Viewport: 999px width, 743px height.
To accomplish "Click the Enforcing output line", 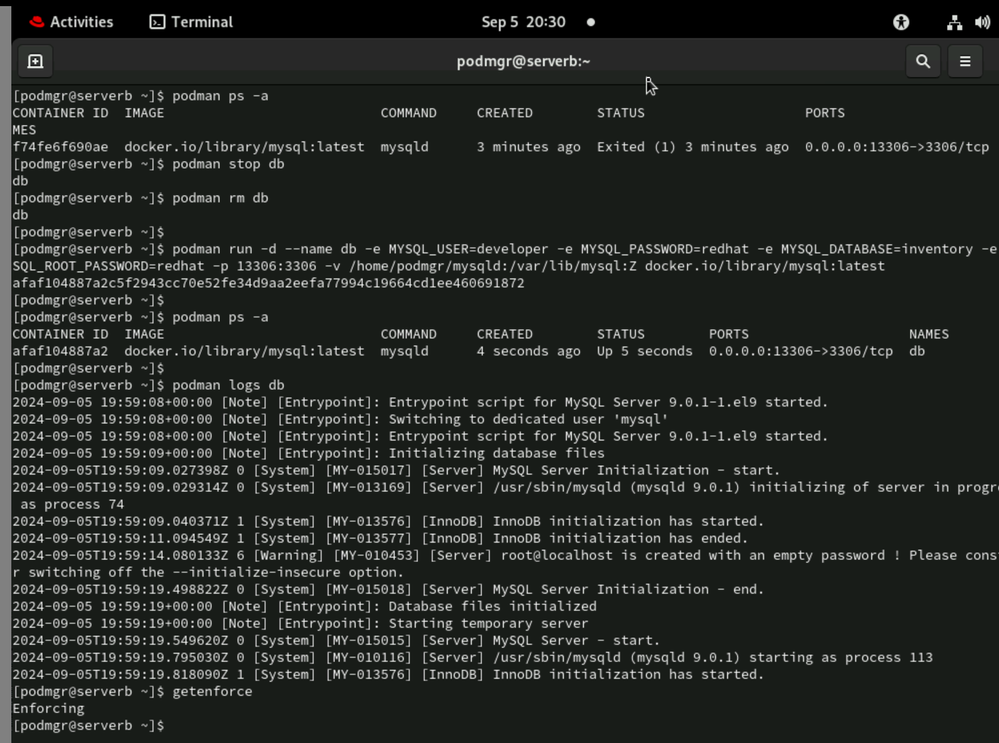I will click(x=48, y=708).
